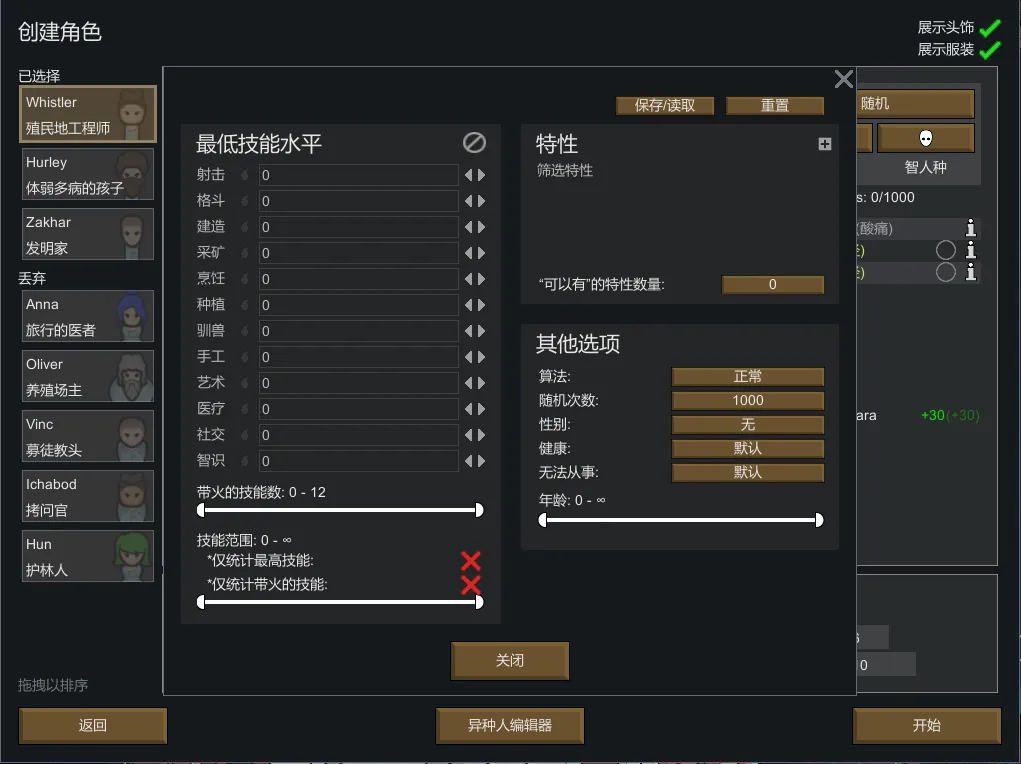Click the skull icon button under 随机
1021x764 pixels.
[x=925, y=138]
